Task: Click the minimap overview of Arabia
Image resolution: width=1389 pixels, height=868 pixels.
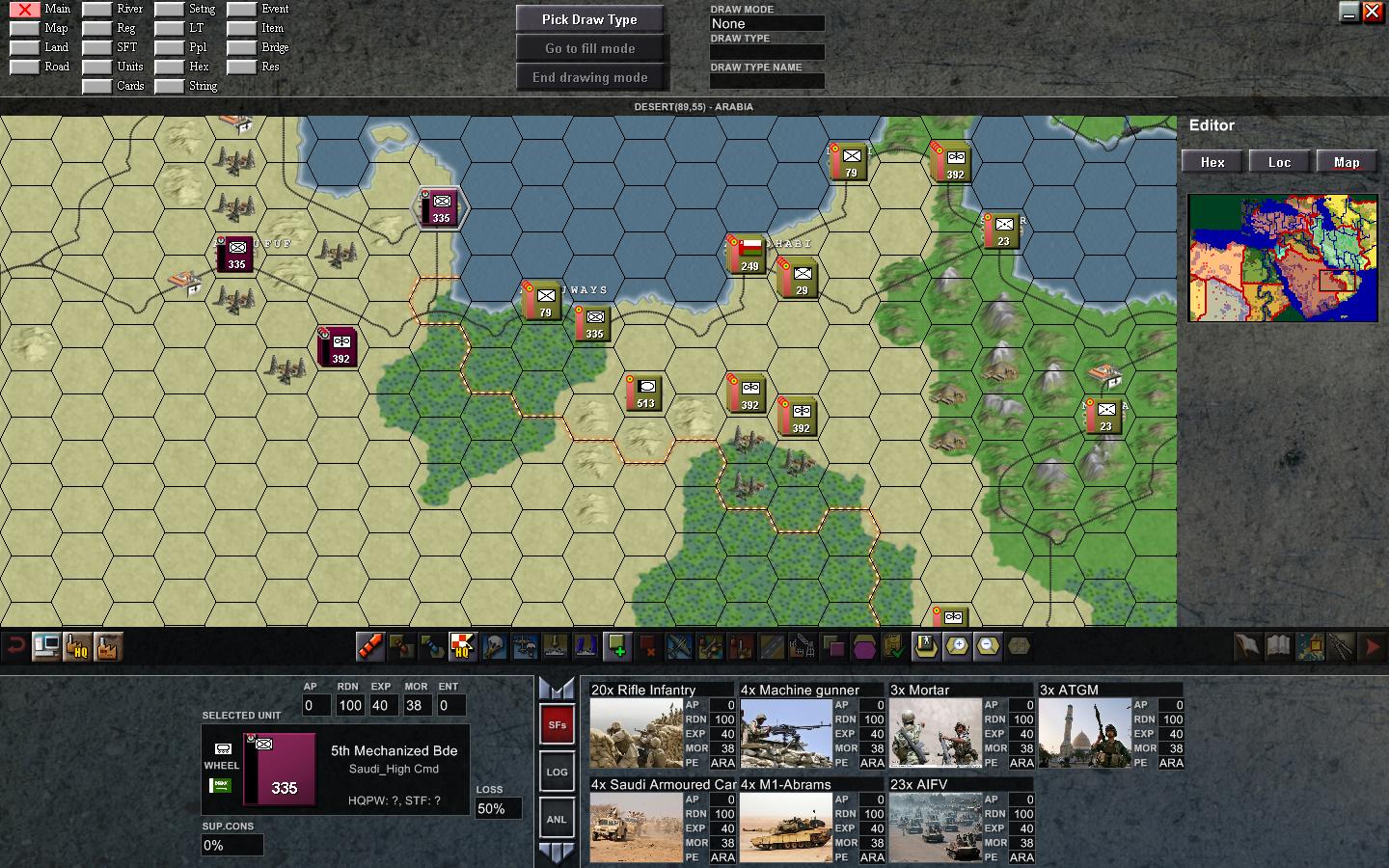Action: click(x=1283, y=258)
